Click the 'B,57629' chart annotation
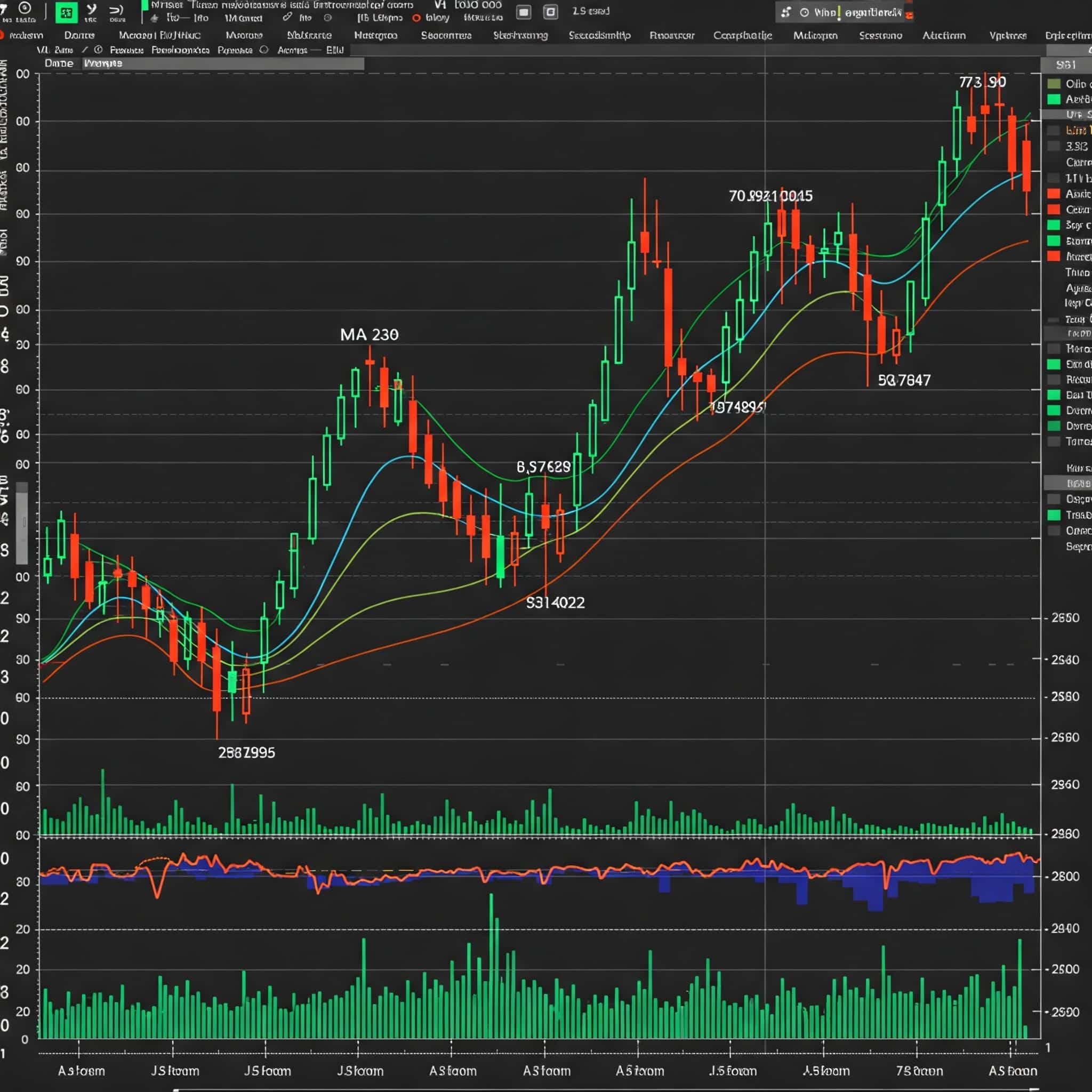This screenshot has height=1092, width=1092. click(x=543, y=467)
